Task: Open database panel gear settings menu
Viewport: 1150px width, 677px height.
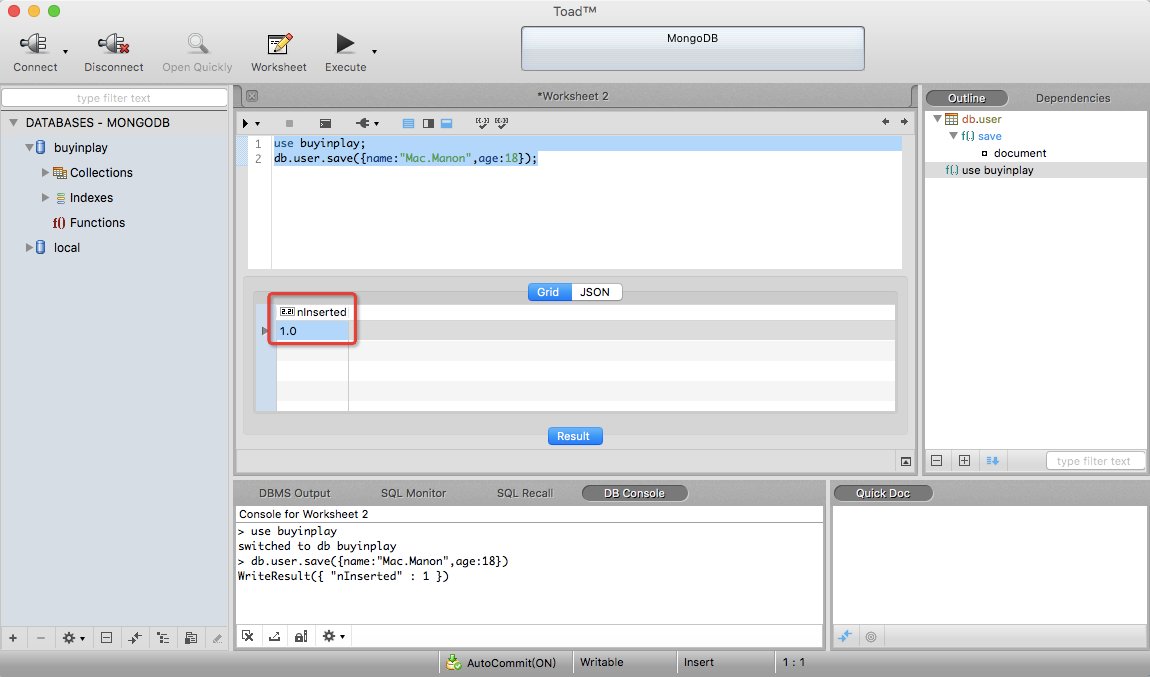Action: click(73, 638)
